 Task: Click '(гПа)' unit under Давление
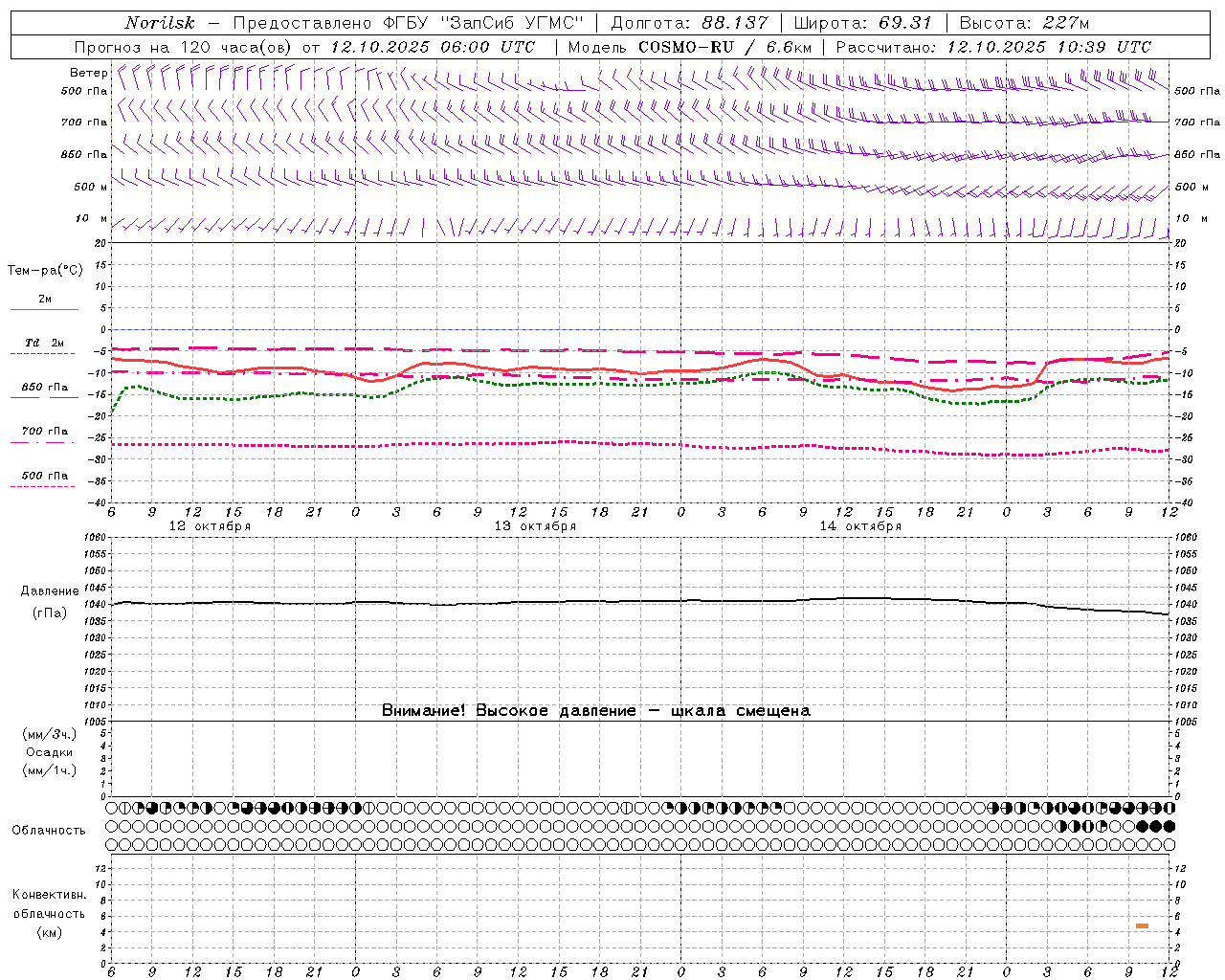click(50, 612)
